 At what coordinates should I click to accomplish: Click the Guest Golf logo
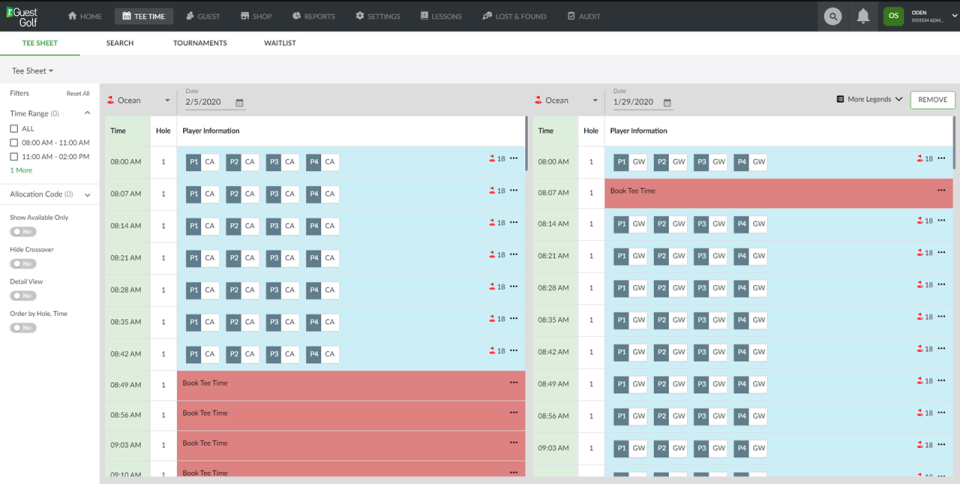coord(21,16)
